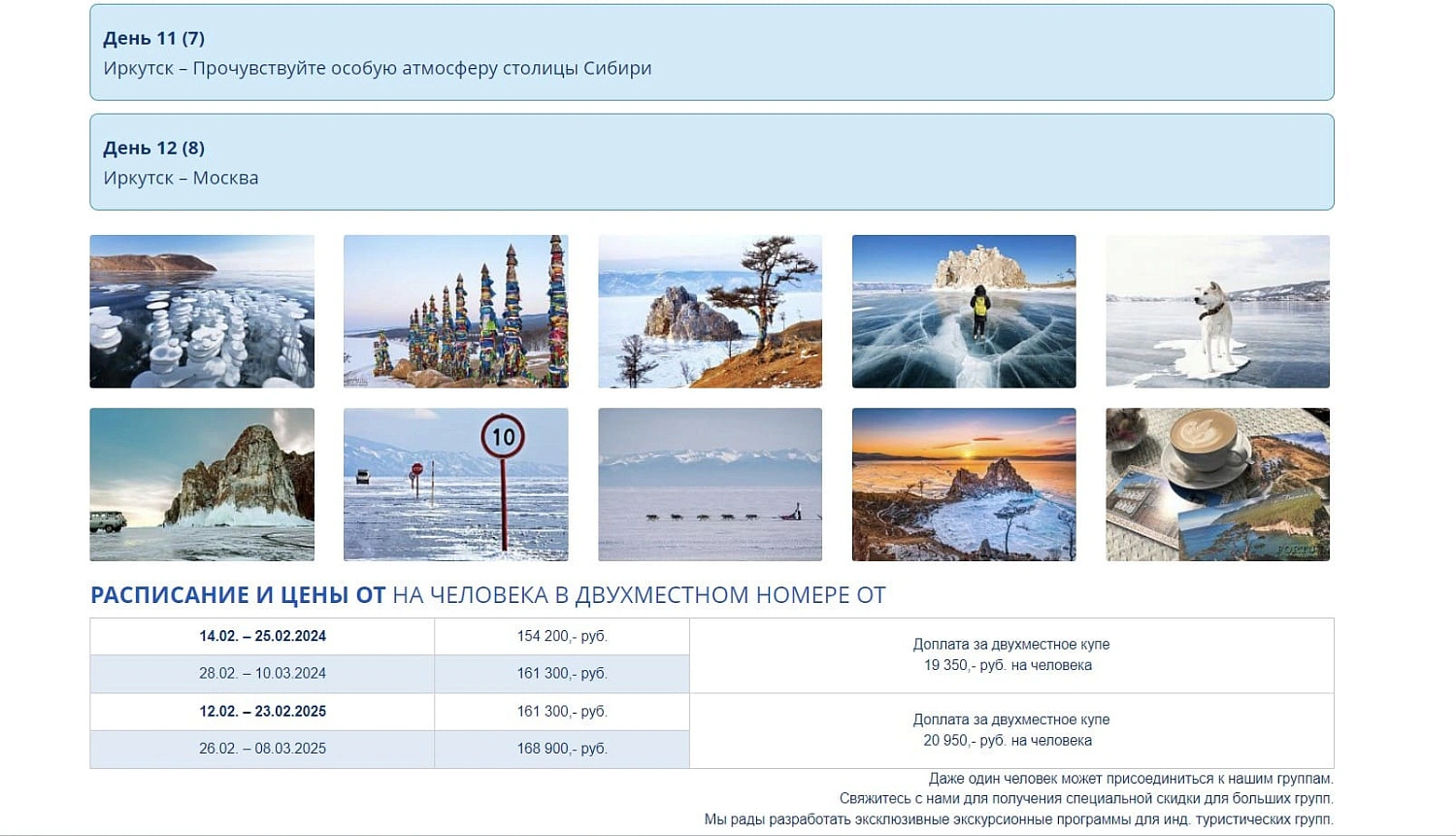Open the speed limit 10 sign photo
The height and width of the screenshot is (836, 1456).
coord(455,485)
